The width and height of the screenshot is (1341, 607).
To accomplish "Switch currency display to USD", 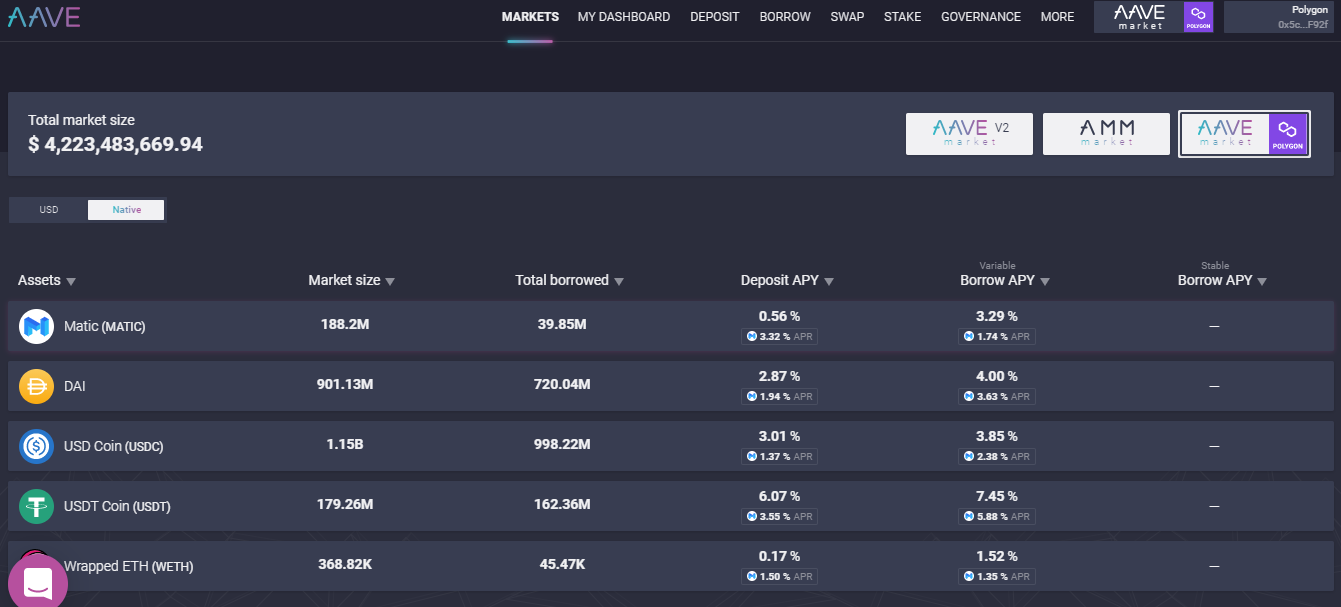I will coord(49,210).
